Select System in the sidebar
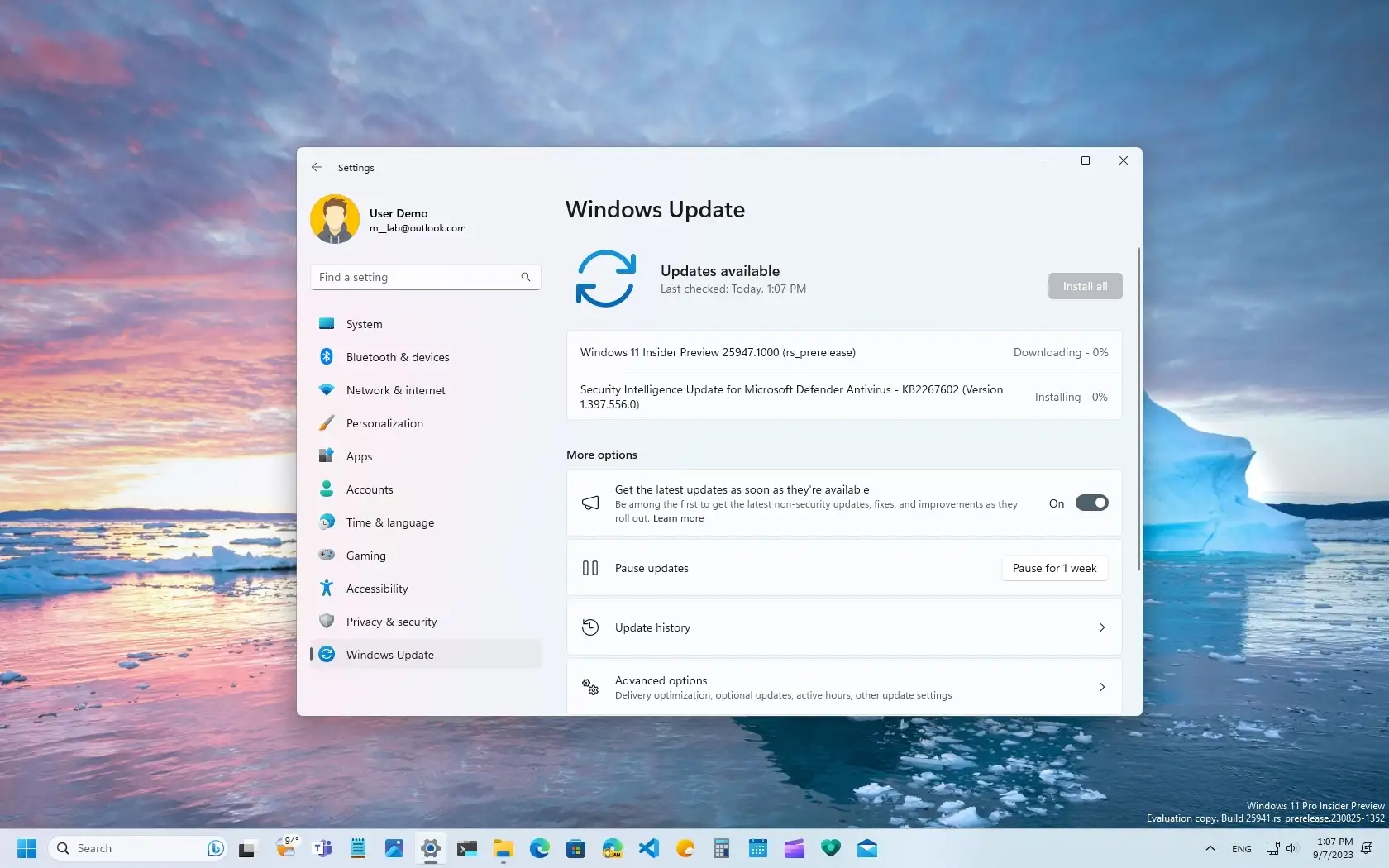 tap(364, 323)
